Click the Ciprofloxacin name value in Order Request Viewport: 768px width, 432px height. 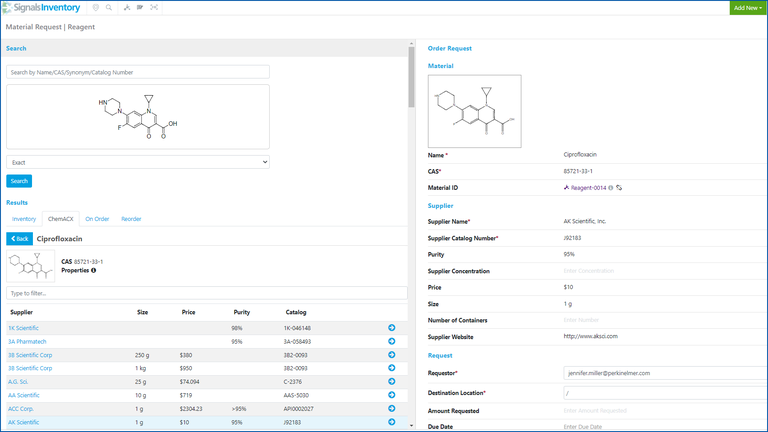580,154
